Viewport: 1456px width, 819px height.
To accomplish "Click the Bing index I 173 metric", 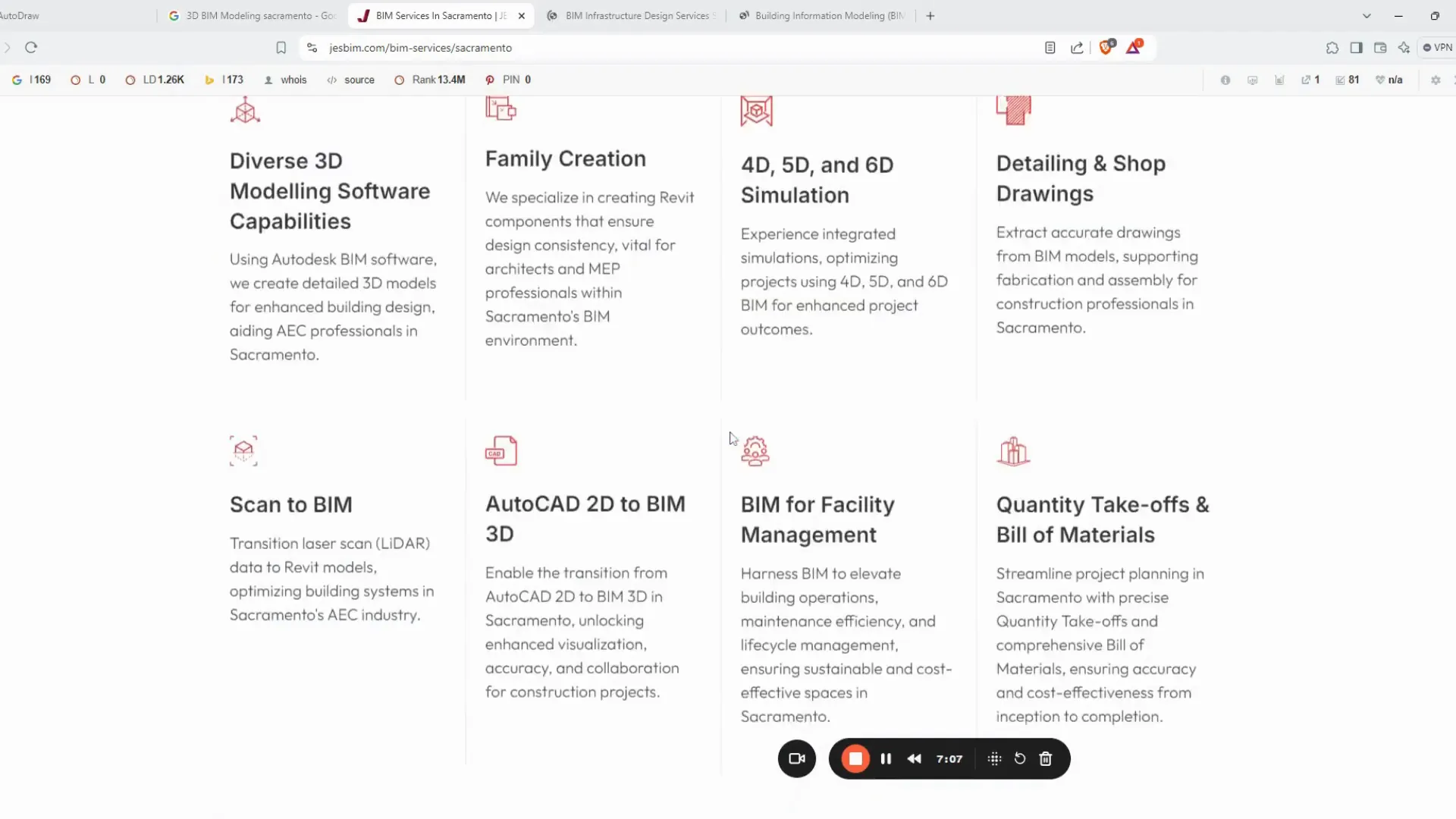I will (224, 80).
